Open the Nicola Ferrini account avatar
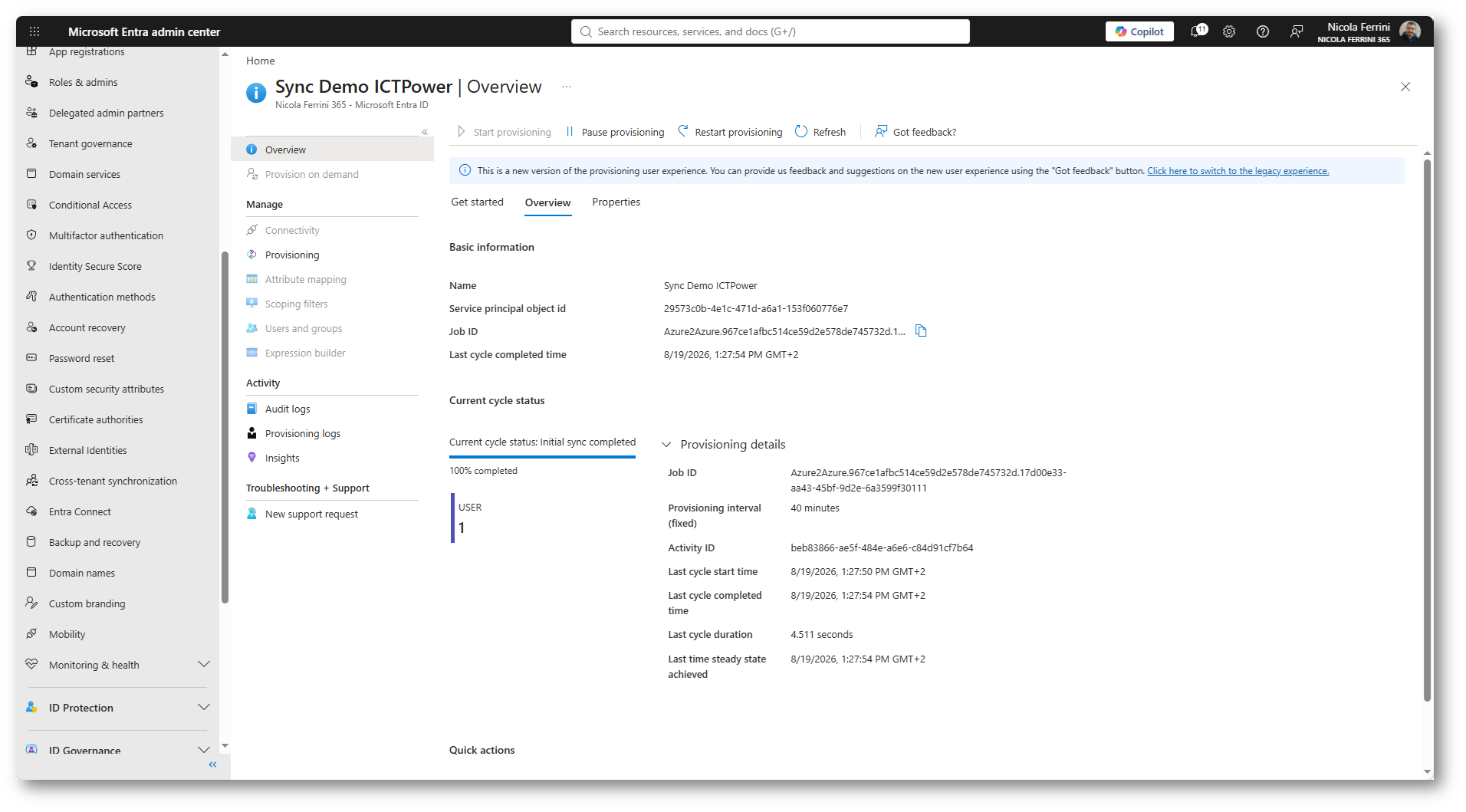This screenshot has height=812, width=1466. 1410,31
